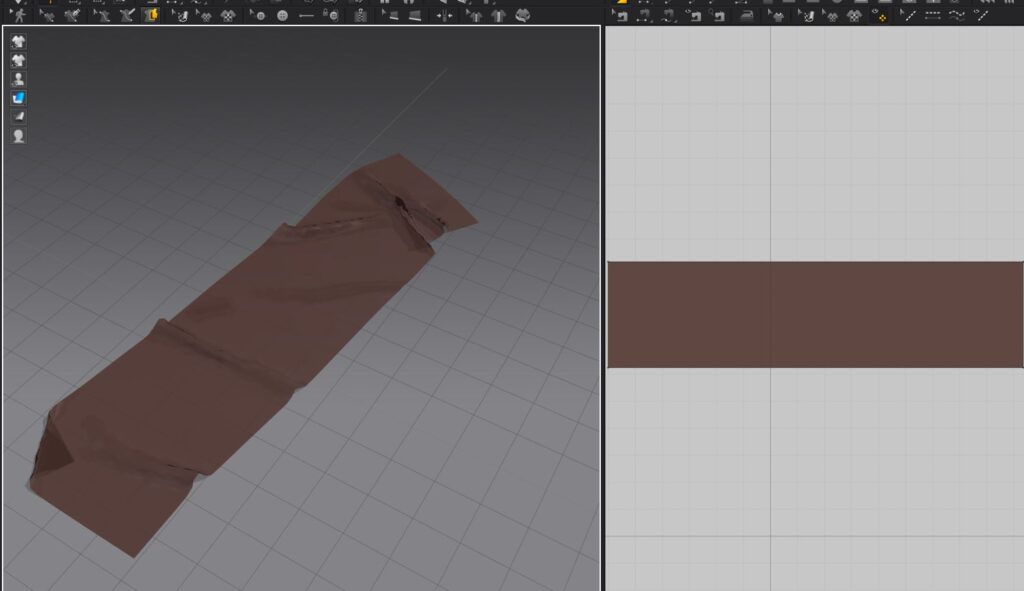
Task: Toggle the eye-with-sewing-machine show sewing icon
Action: tap(694, 15)
